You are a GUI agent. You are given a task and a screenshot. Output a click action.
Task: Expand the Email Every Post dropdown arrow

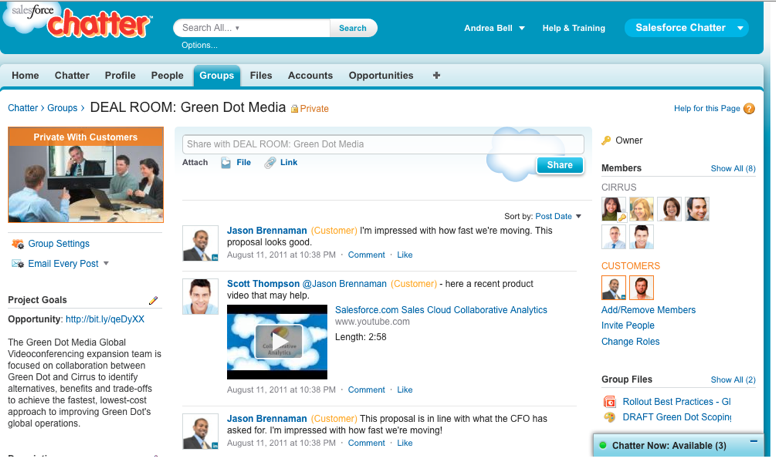tap(106, 263)
